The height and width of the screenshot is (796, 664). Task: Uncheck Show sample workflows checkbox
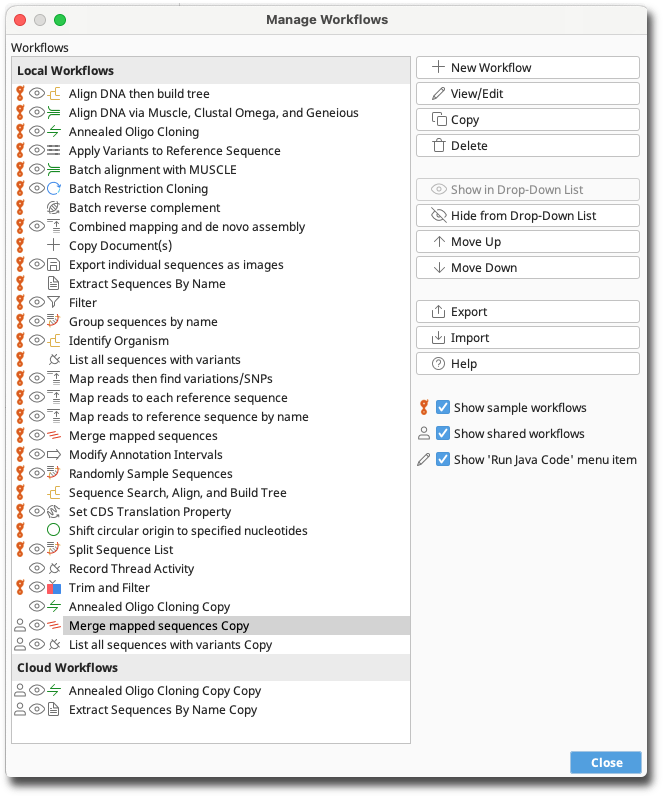pyautogui.click(x=443, y=408)
